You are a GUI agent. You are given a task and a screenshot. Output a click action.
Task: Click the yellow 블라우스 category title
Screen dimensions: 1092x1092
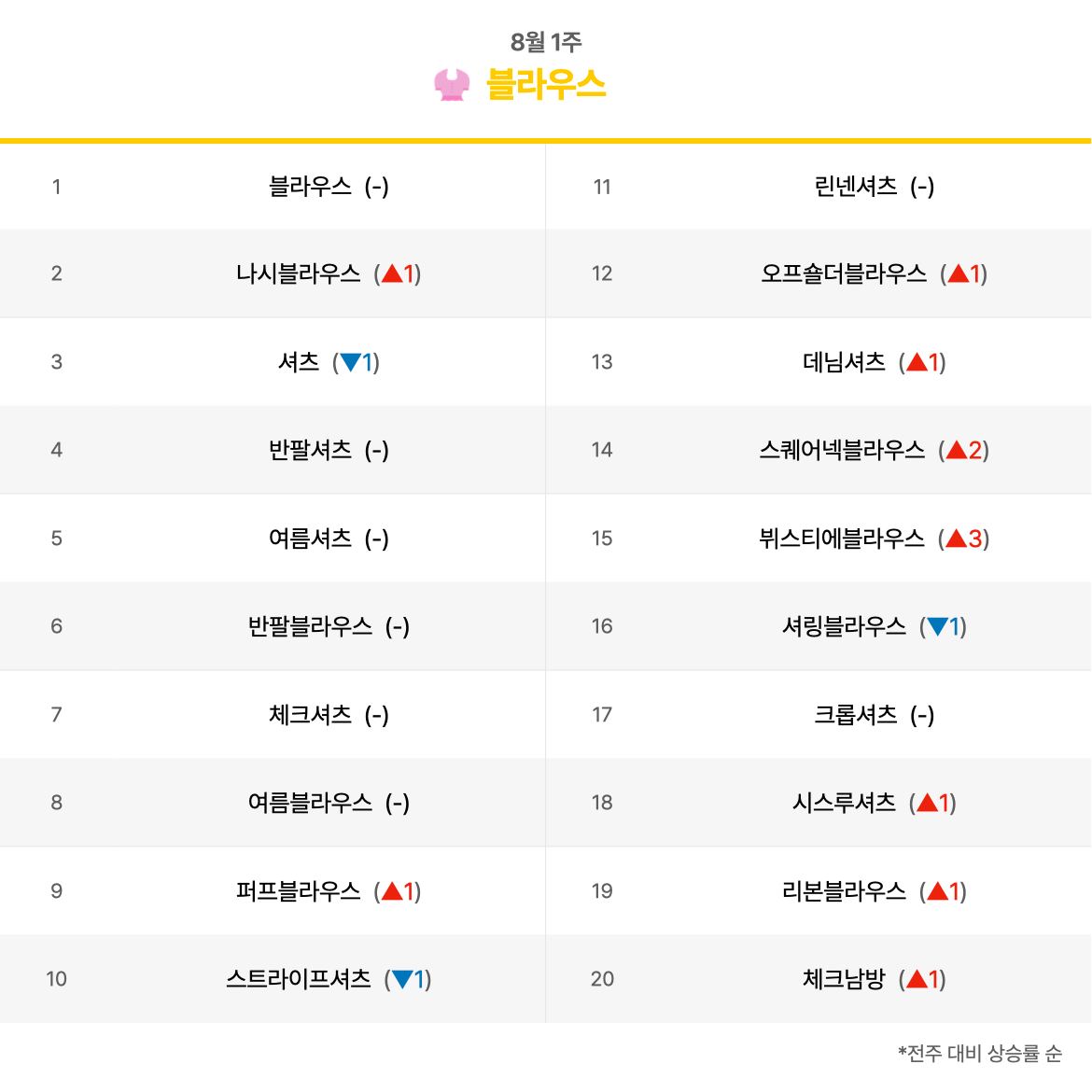click(546, 85)
